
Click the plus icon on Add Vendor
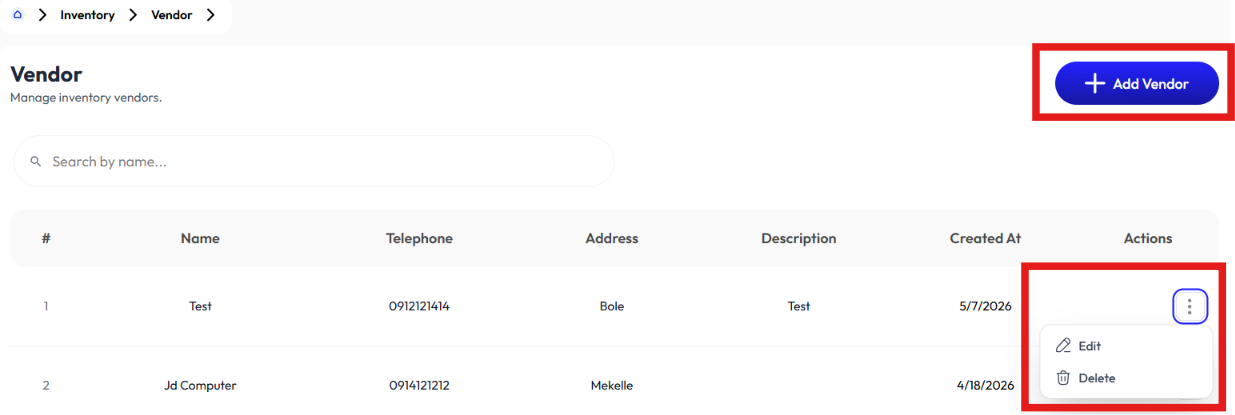(1095, 84)
